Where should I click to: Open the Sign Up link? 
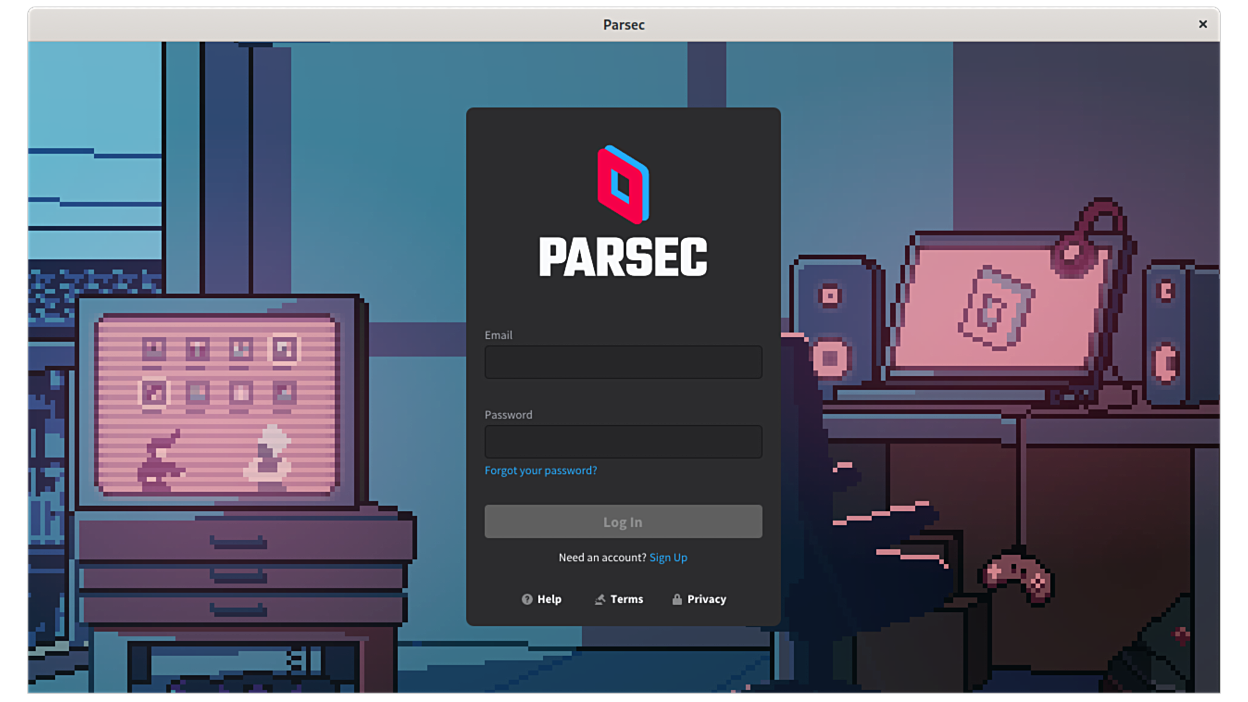point(668,557)
